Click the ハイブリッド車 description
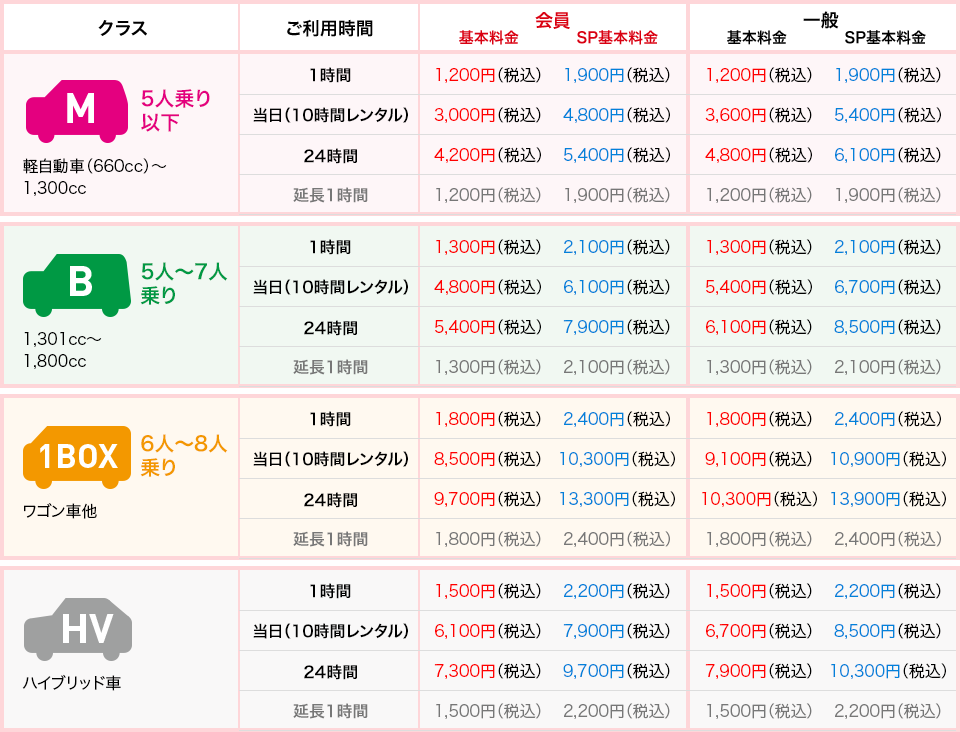 (72, 682)
